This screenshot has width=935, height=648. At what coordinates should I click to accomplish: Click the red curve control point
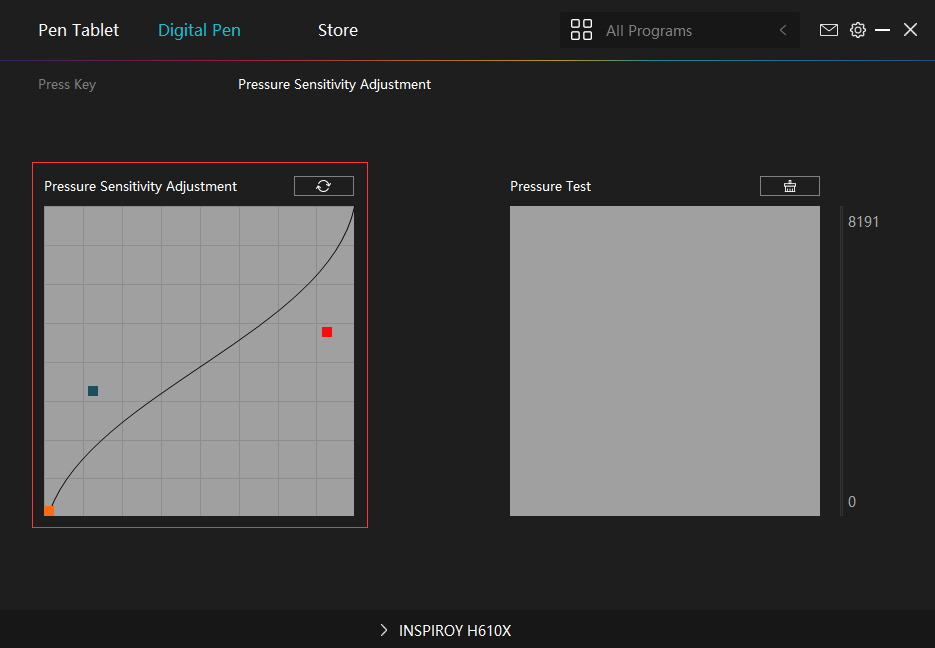[327, 332]
